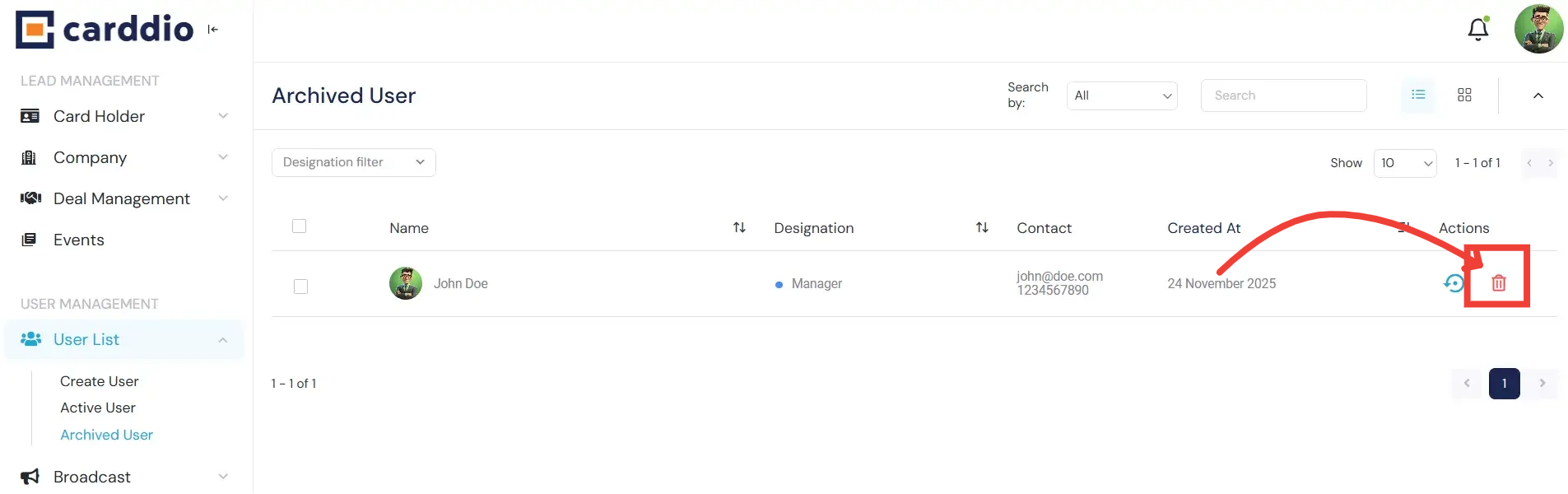Open the Designation filter dropdown
1568x494 pixels.
(353, 162)
